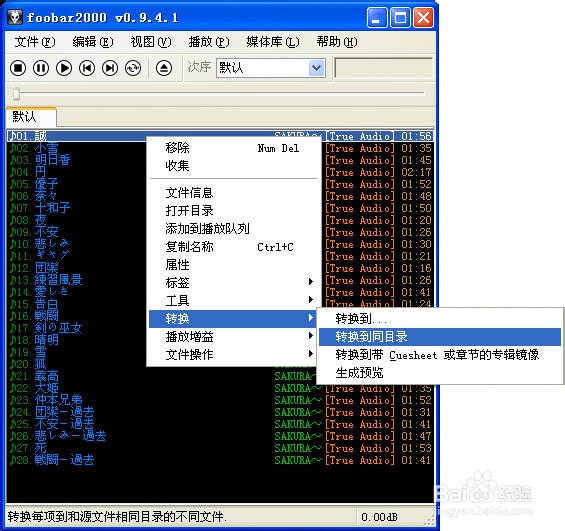Select track 01. 誠 in the playlist
The width and height of the screenshot is (565, 531).
pyautogui.click(x=220, y=136)
